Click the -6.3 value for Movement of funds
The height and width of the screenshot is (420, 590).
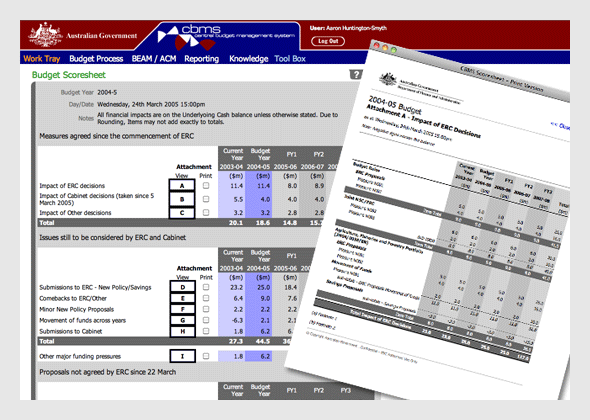click(237, 320)
